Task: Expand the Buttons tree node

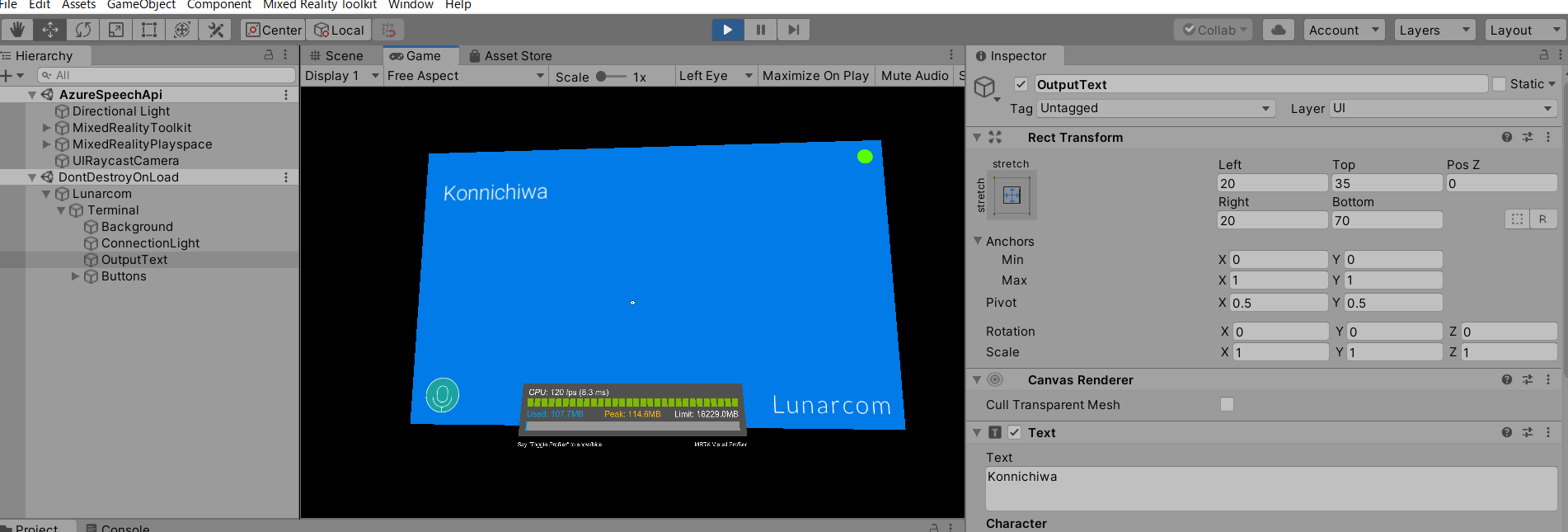Action: click(76, 276)
